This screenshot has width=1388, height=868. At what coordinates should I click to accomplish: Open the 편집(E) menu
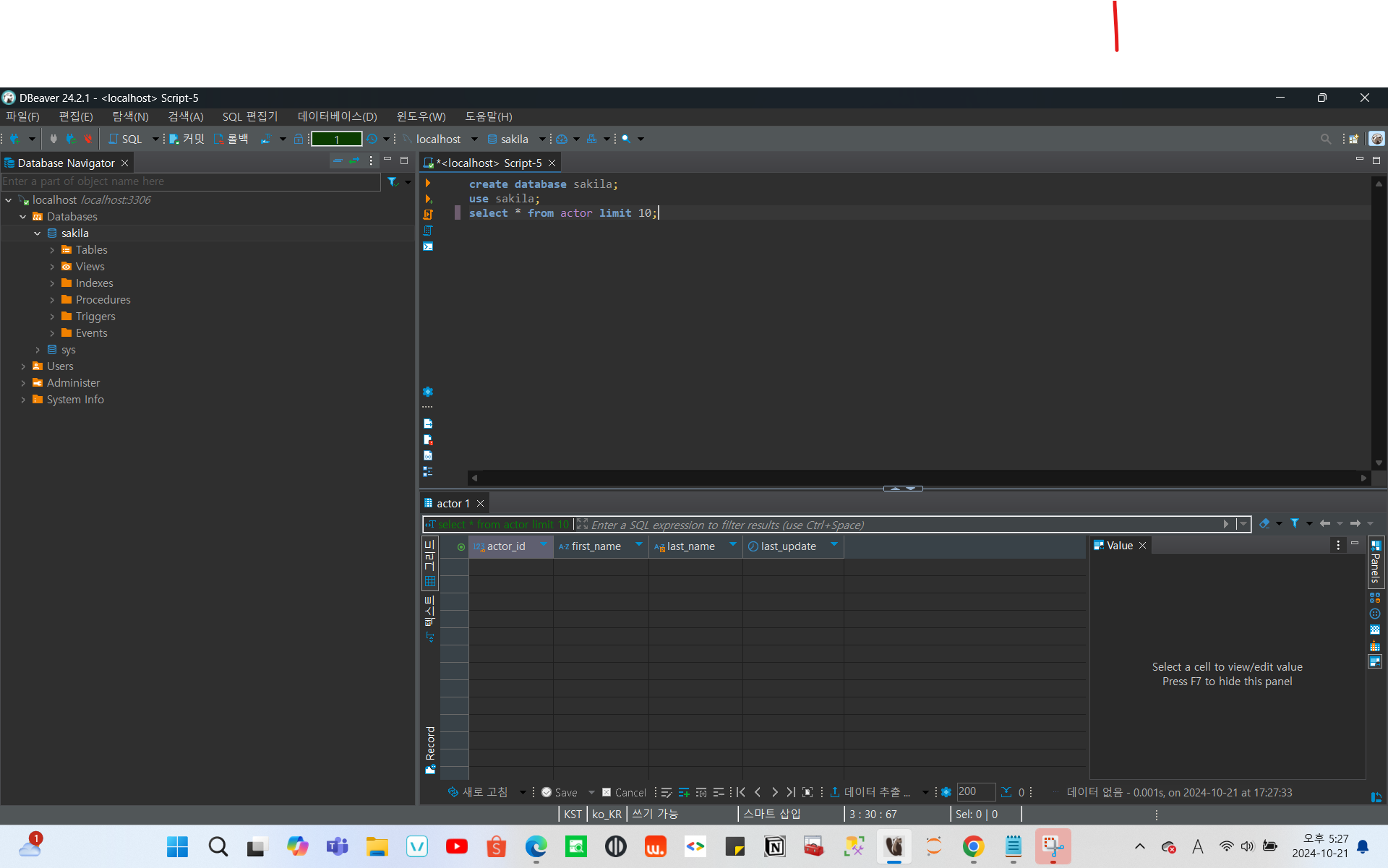pyautogui.click(x=76, y=116)
